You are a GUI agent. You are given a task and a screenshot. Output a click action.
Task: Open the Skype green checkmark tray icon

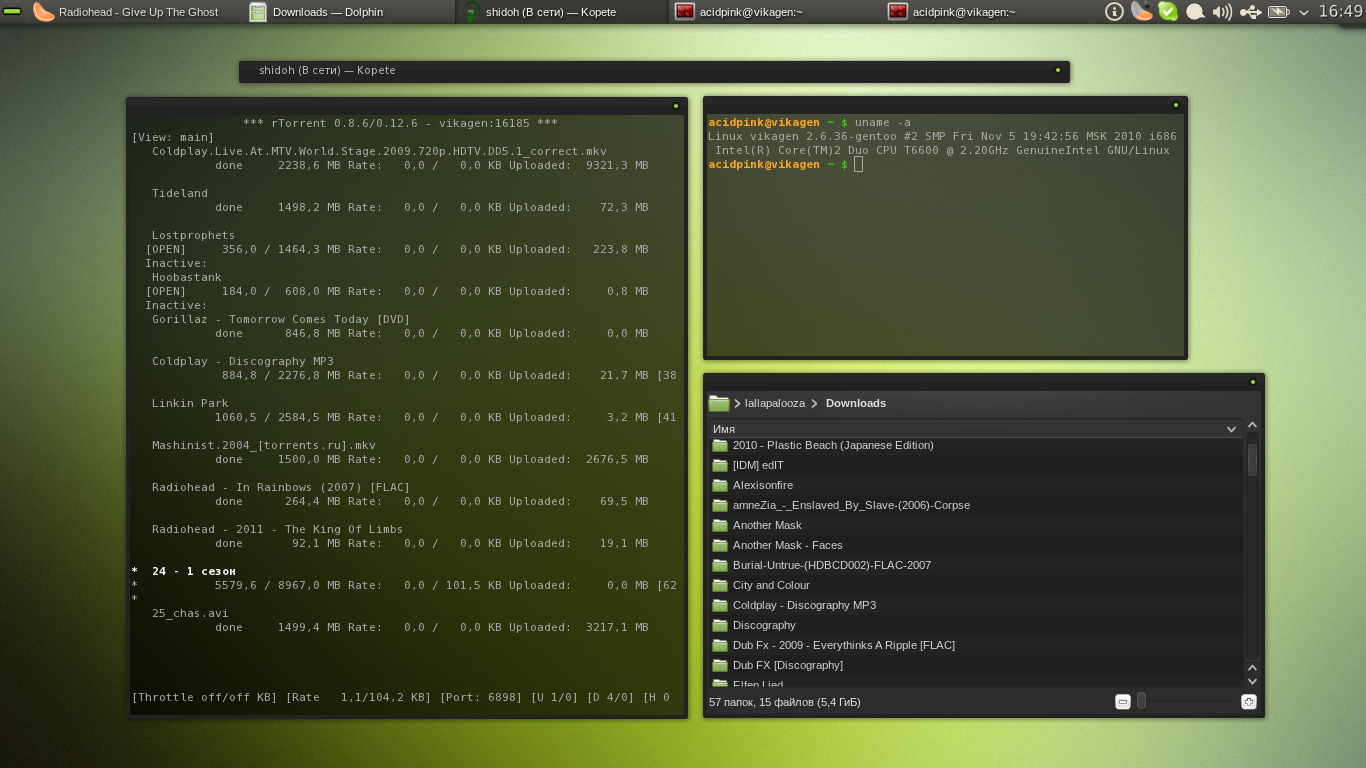pyautogui.click(x=1168, y=12)
